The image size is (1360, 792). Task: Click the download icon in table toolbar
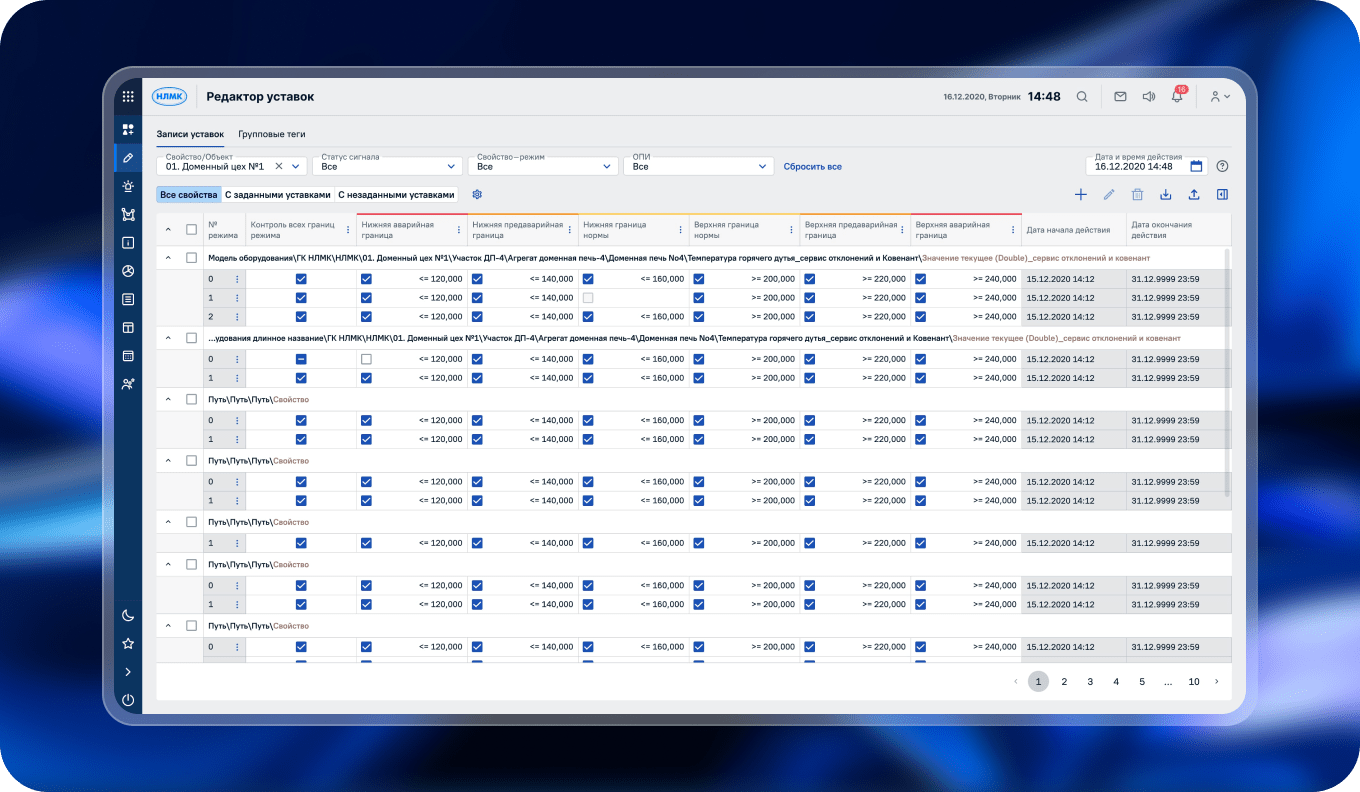(x=1166, y=195)
